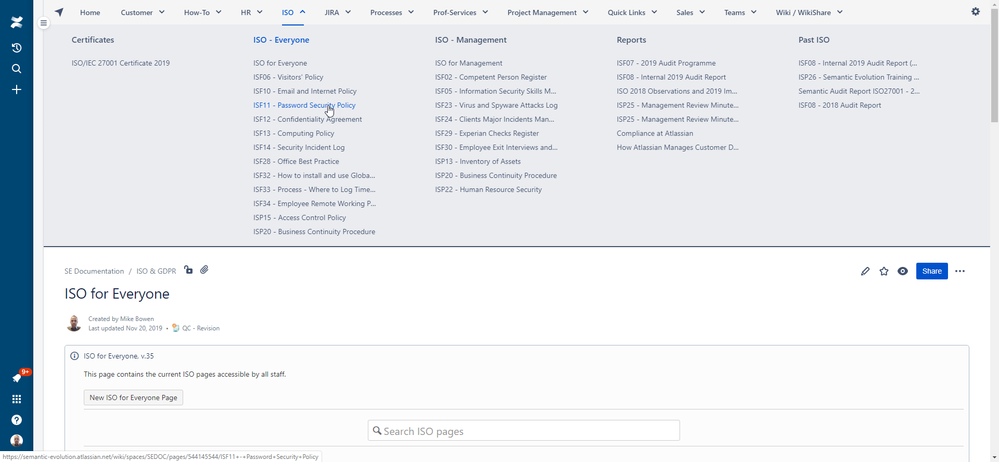Open Sales menu
The width and height of the screenshot is (999, 462).
[x=691, y=12]
